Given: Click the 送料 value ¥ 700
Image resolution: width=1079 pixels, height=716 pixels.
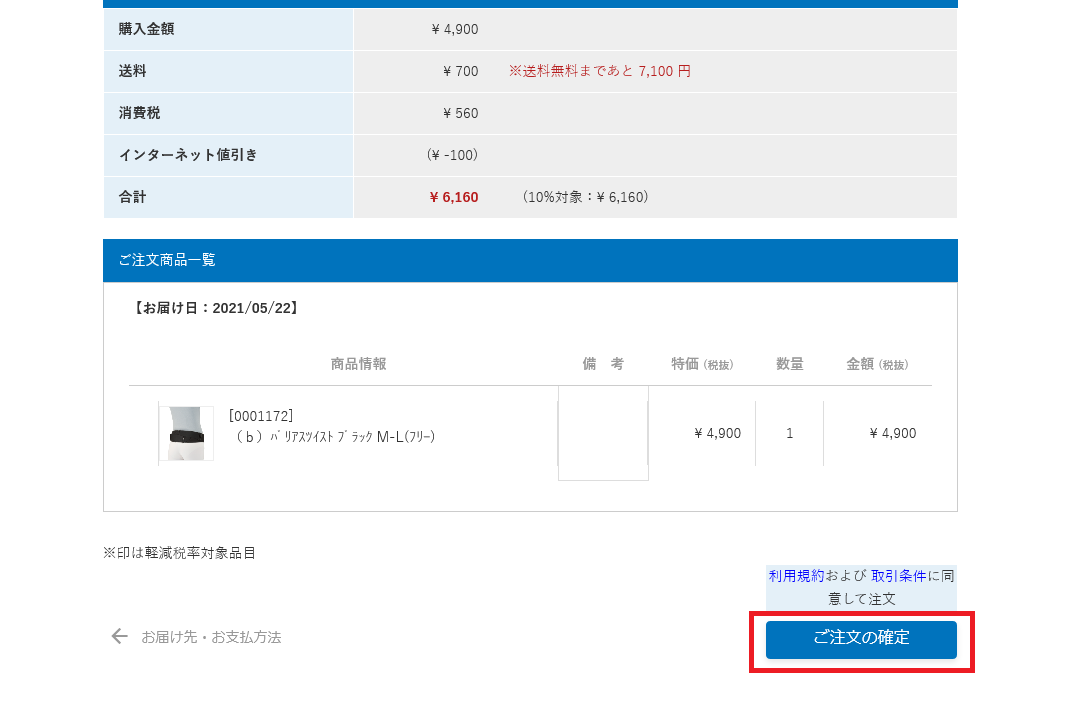Looking at the screenshot, I should [460, 71].
